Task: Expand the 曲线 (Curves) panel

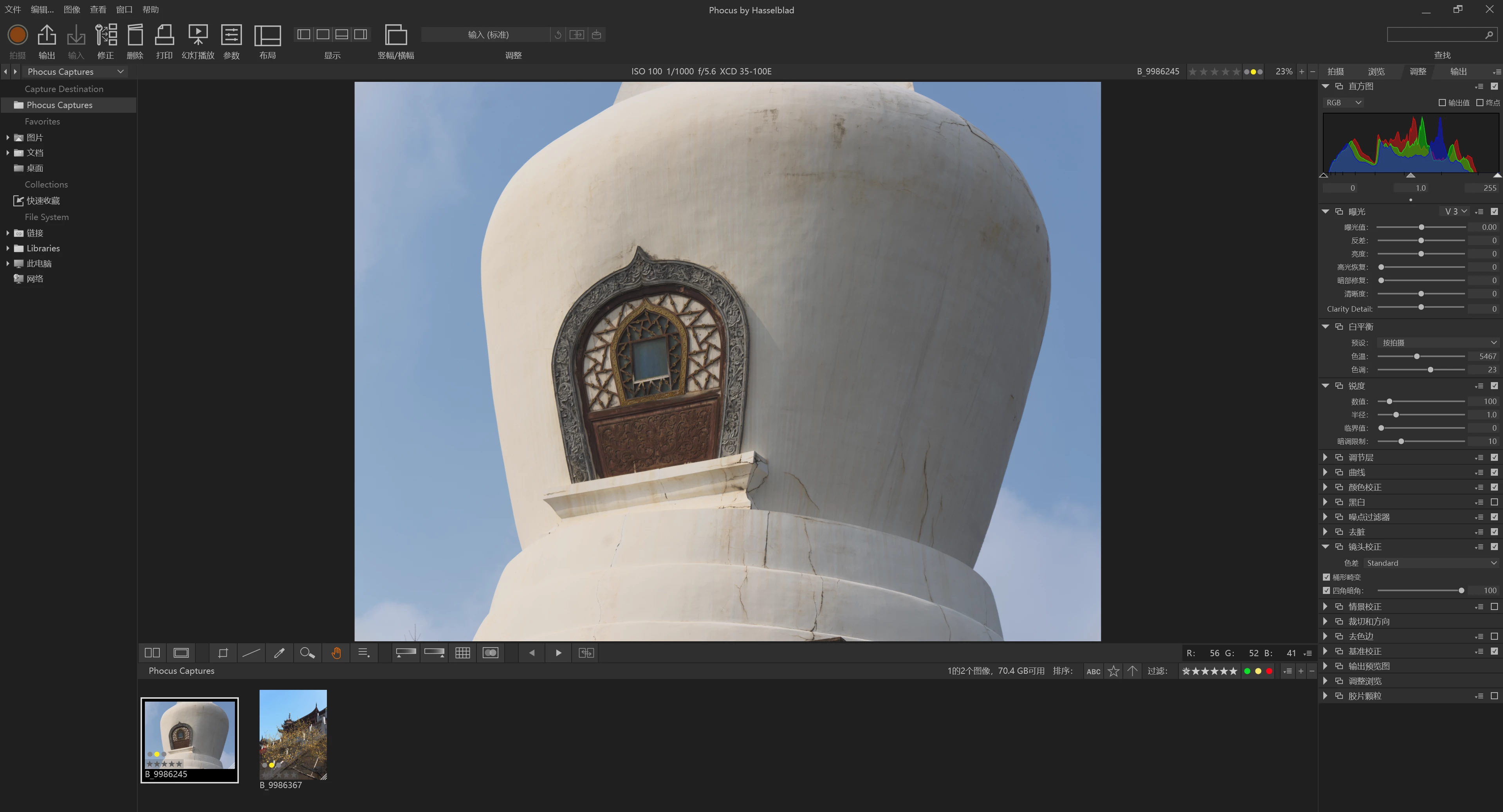Action: (x=1325, y=473)
